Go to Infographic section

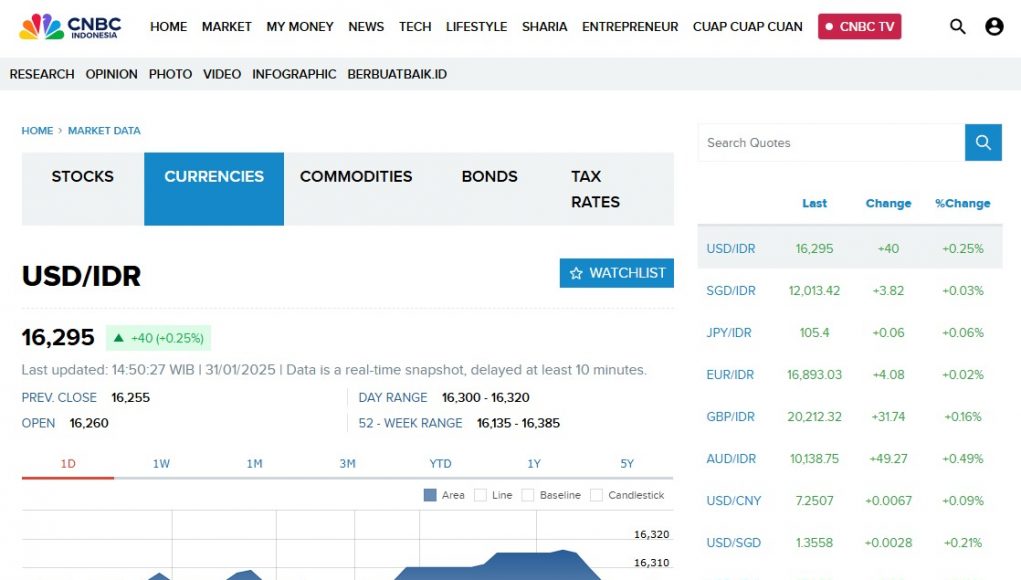[x=294, y=74]
